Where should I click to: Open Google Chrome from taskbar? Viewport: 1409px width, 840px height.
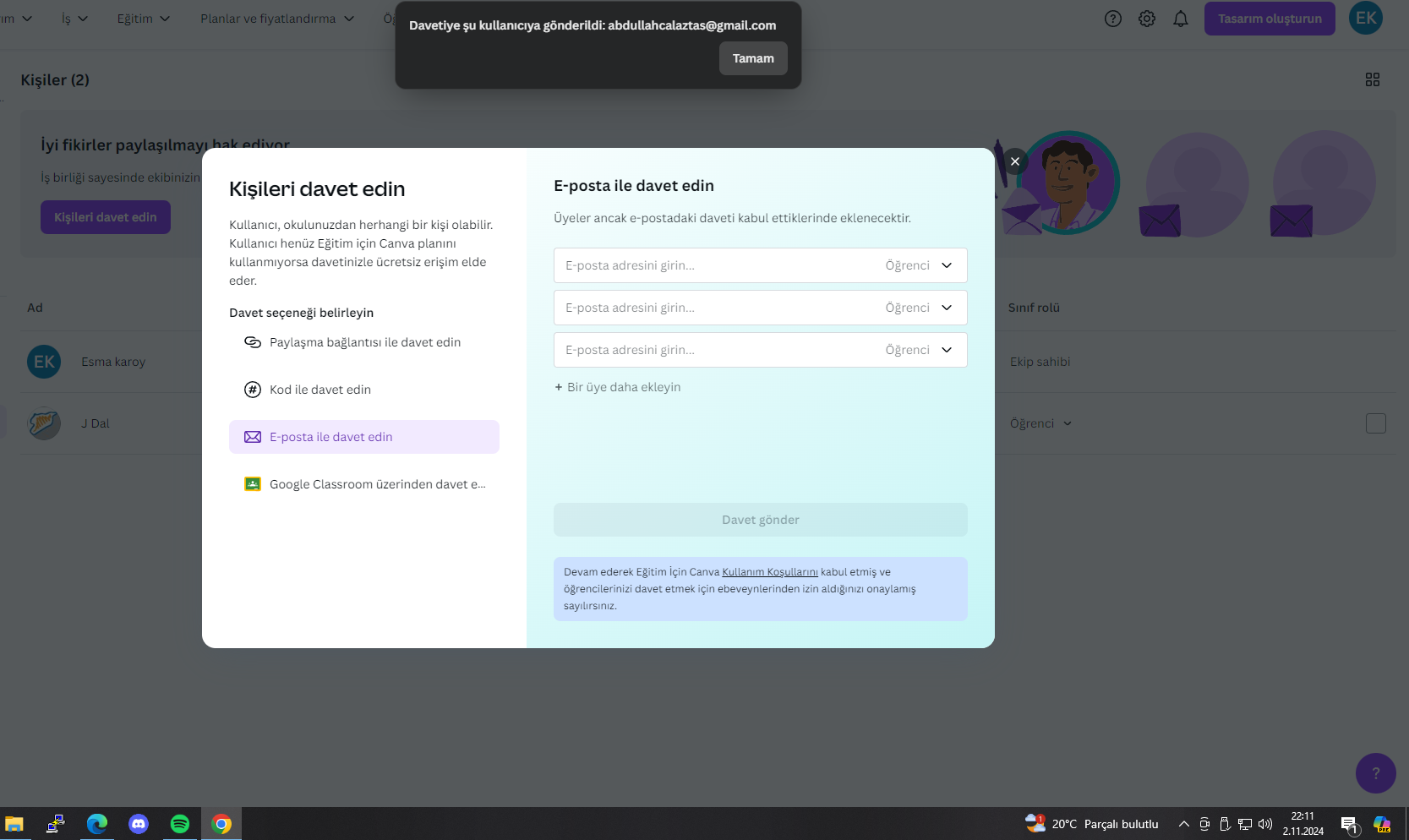coord(221,824)
